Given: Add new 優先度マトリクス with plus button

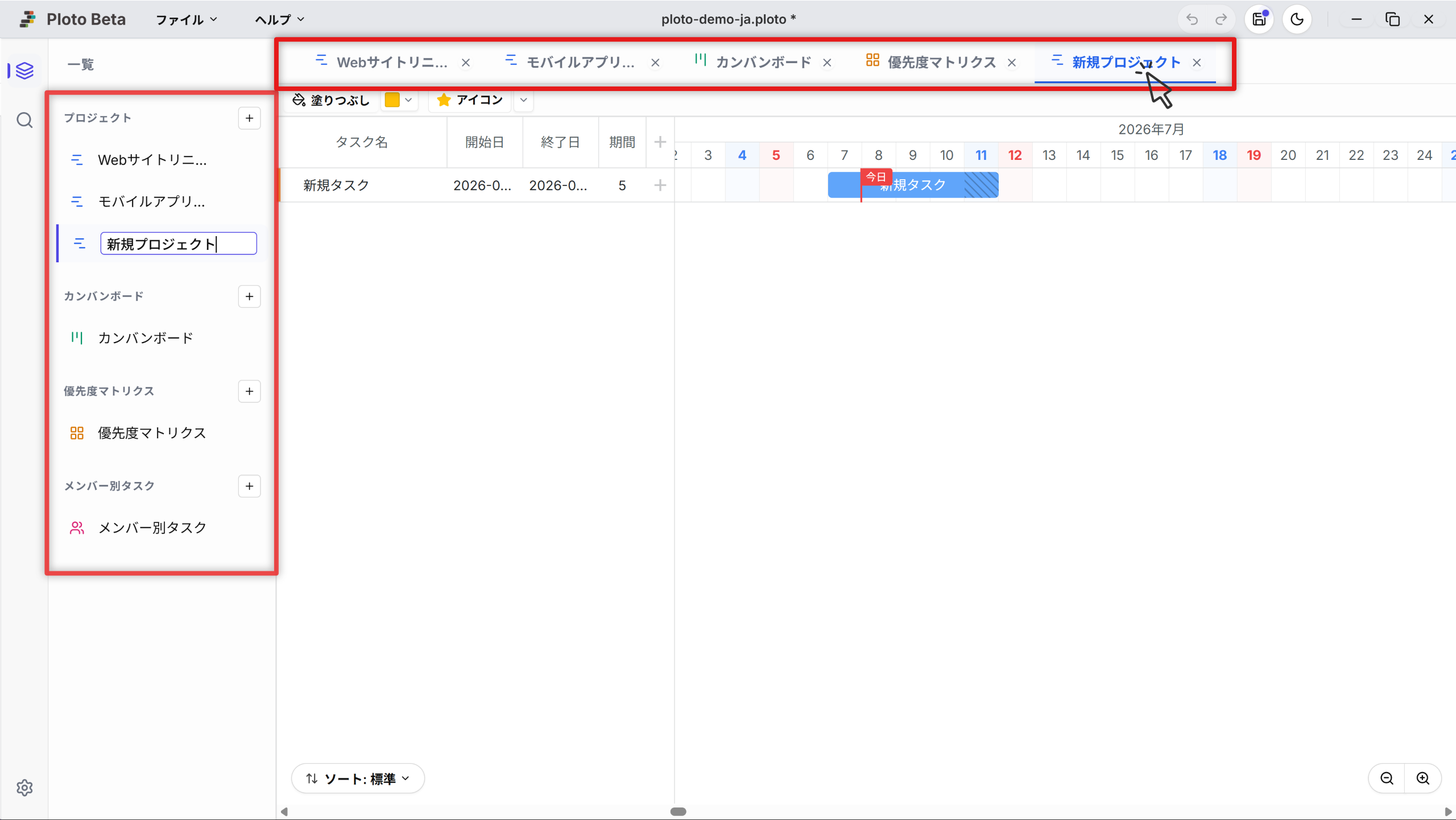Looking at the screenshot, I should [x=249, y=392].
